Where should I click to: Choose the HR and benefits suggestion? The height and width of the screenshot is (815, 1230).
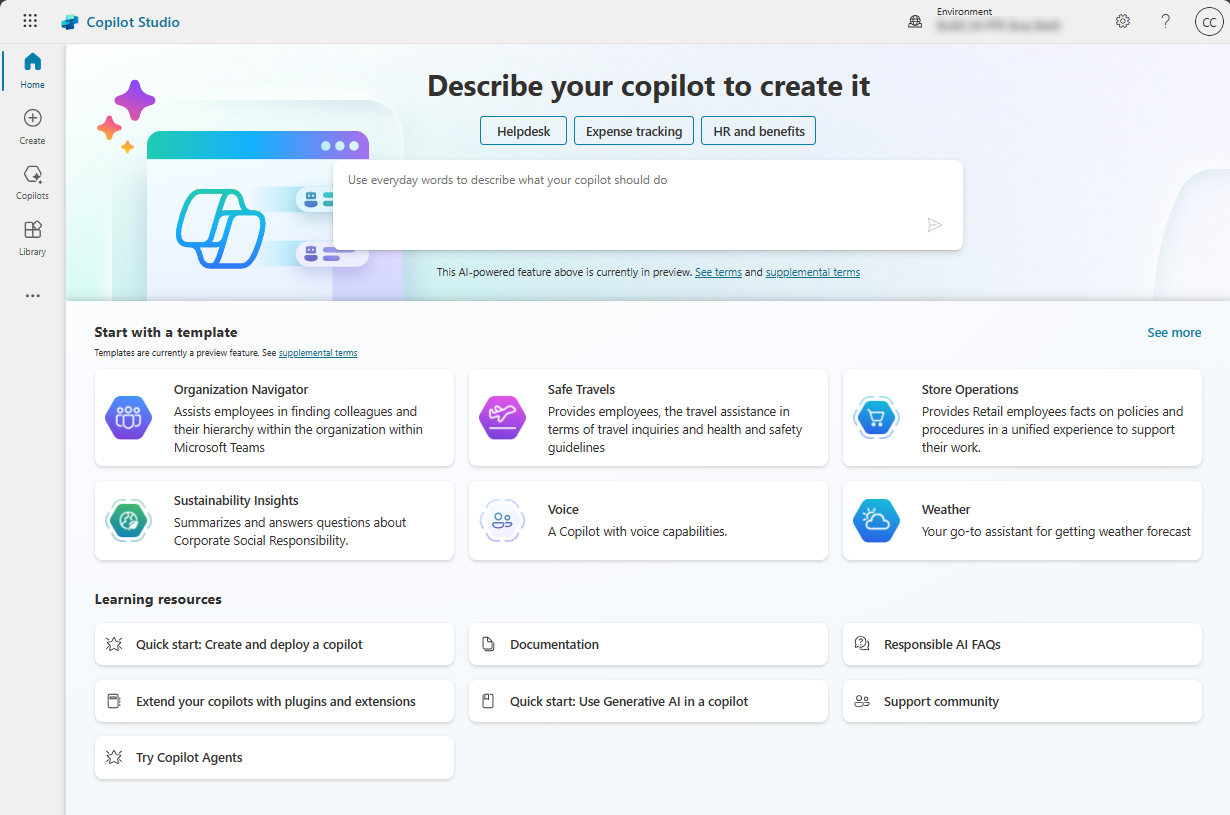click(759, 131)
